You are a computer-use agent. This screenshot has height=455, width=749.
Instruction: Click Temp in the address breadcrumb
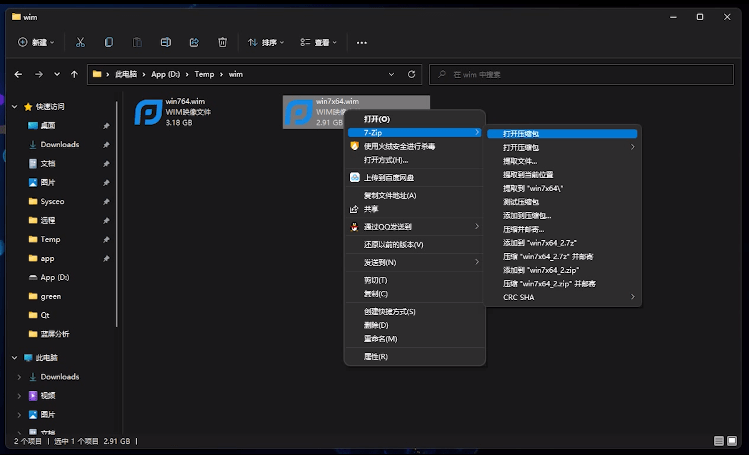(x=204, y=74)
